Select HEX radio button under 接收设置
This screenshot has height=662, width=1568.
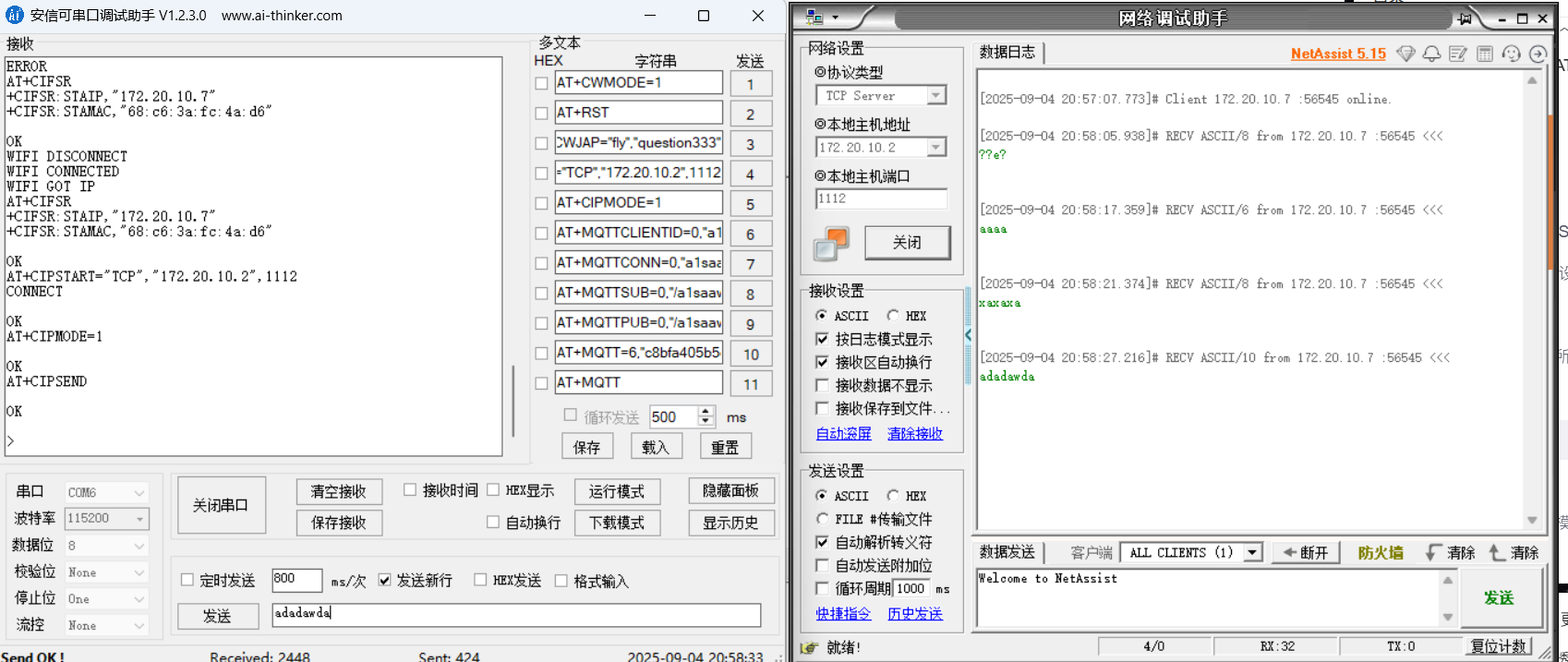[893, 316]
